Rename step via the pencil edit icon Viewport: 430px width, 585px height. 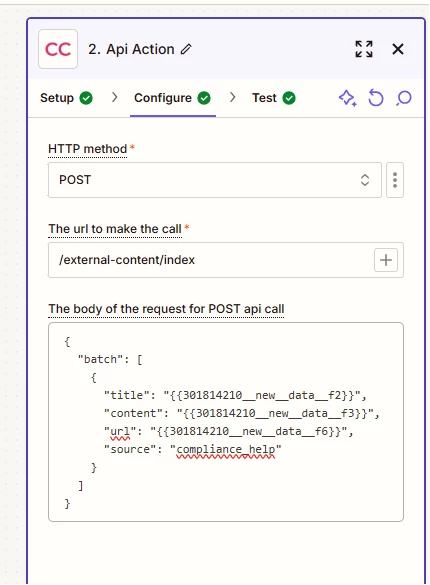[186, 49]
